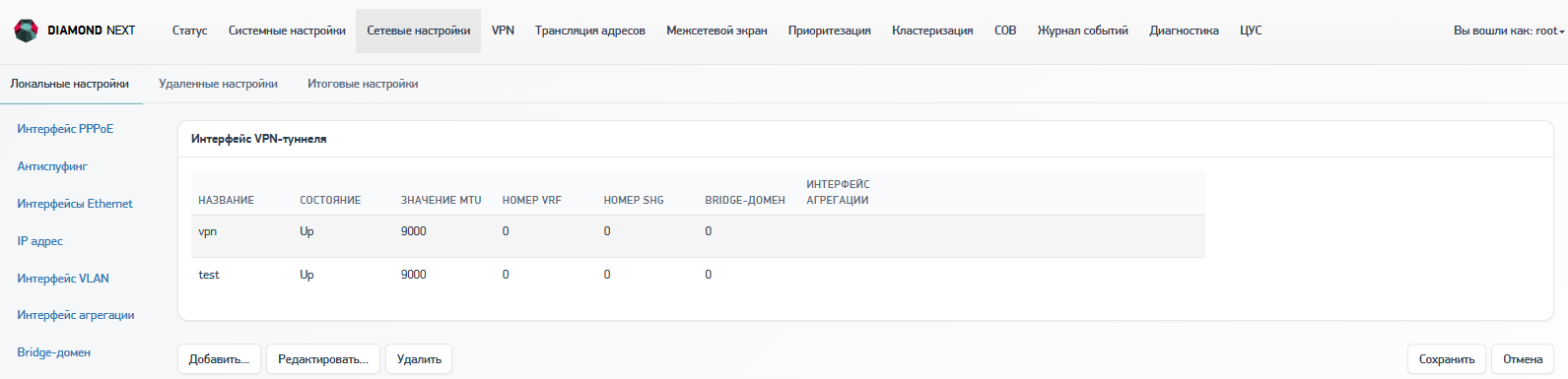The width and height of the screenshot is (1568, 379).
Task: Open Bridge-домен sidebar link
Action: click(53, 352)
